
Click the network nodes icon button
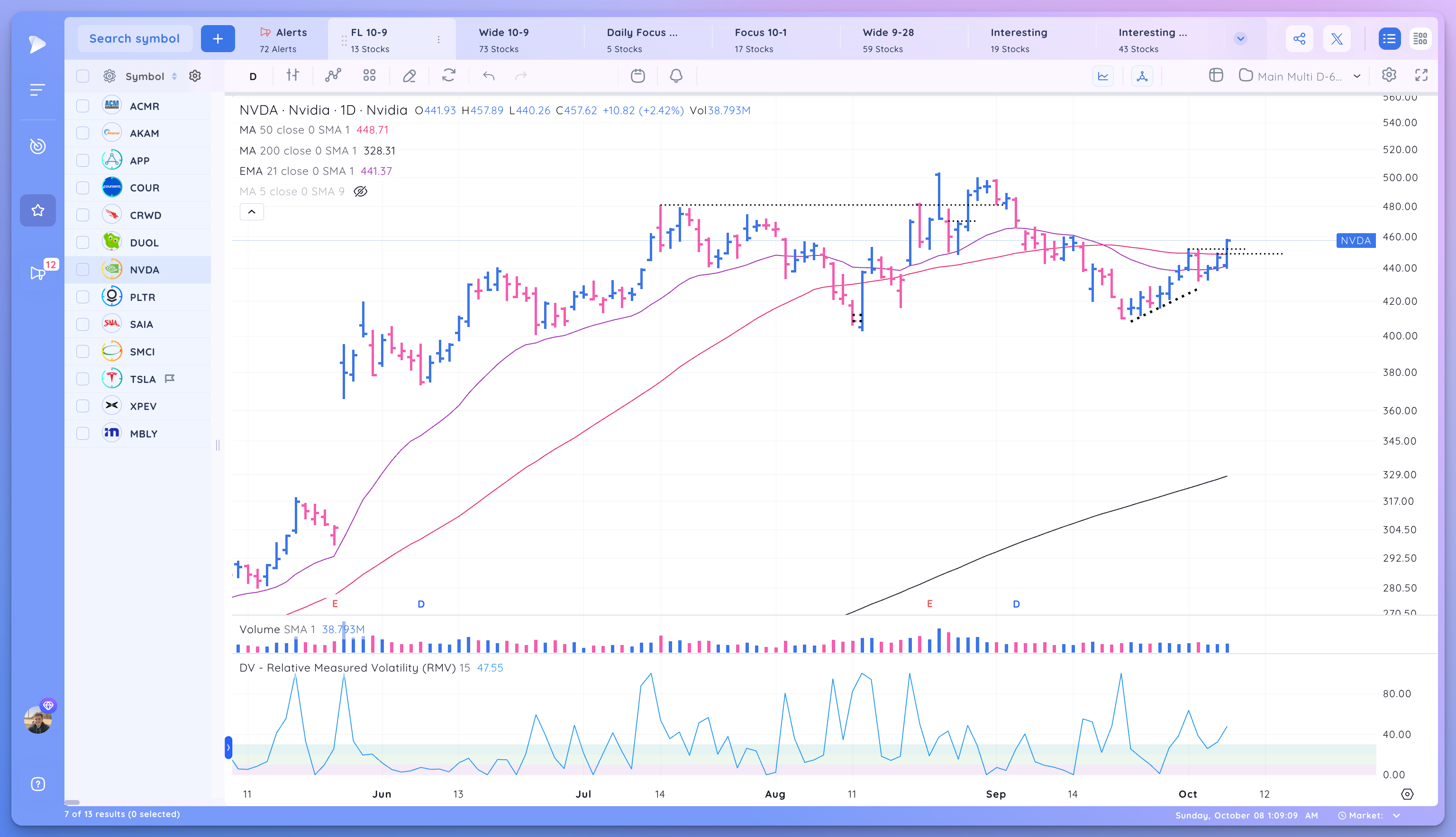(x=1142, y=76)
